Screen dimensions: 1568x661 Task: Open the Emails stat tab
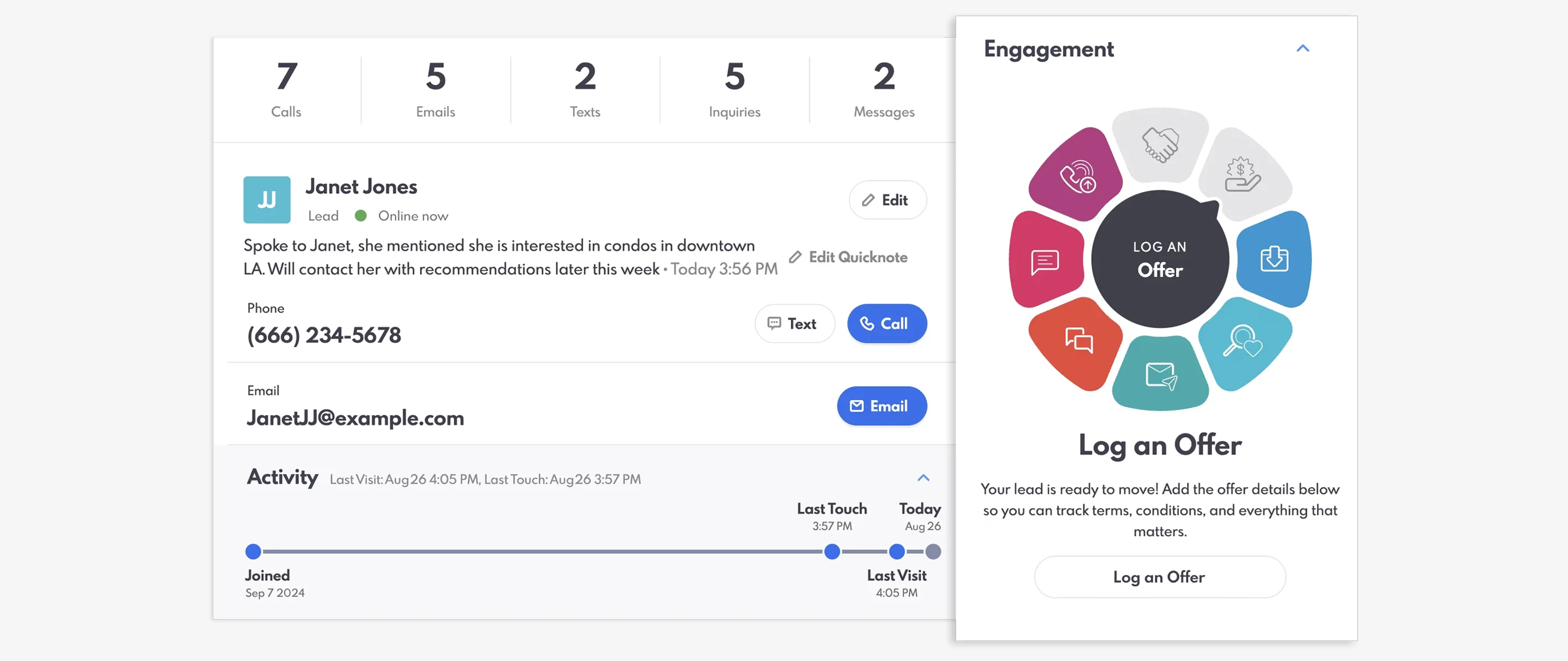pos(436,89)
